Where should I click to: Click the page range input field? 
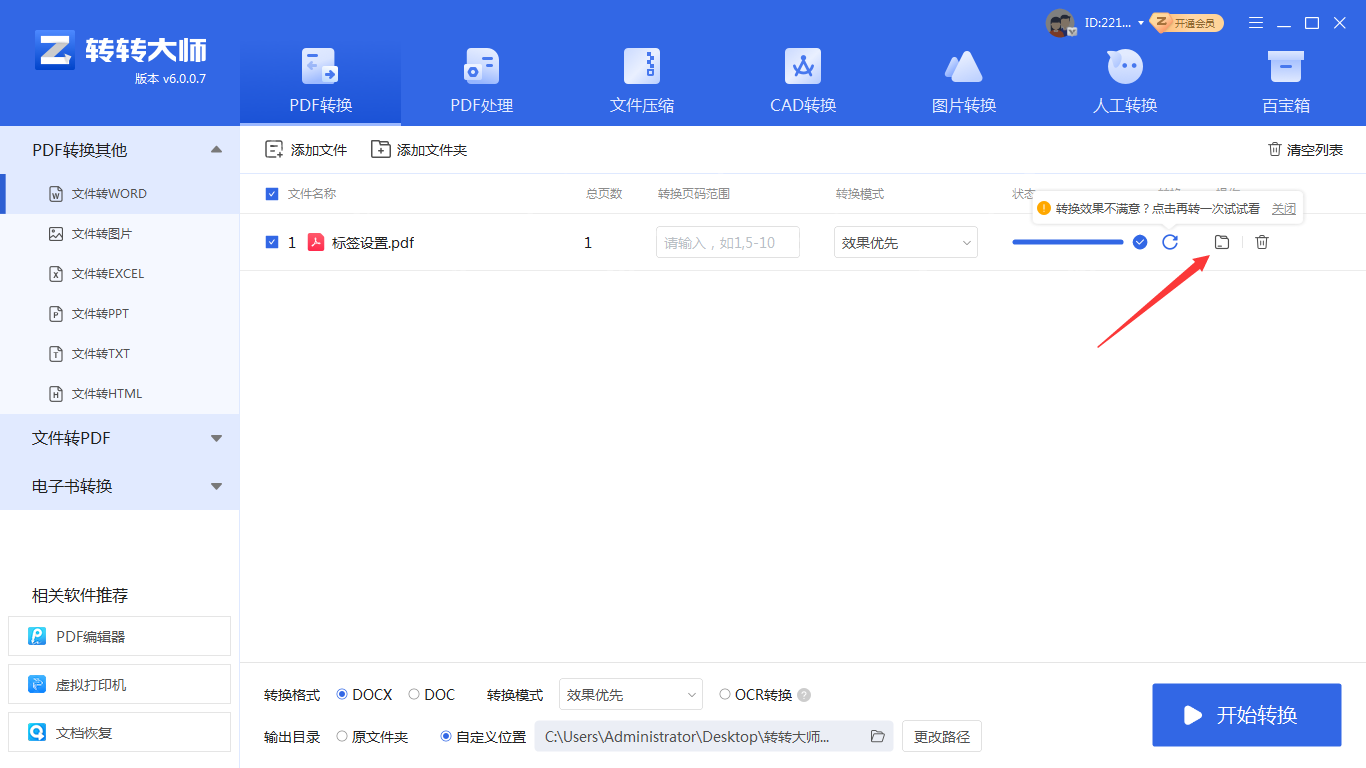coord(727,242)
